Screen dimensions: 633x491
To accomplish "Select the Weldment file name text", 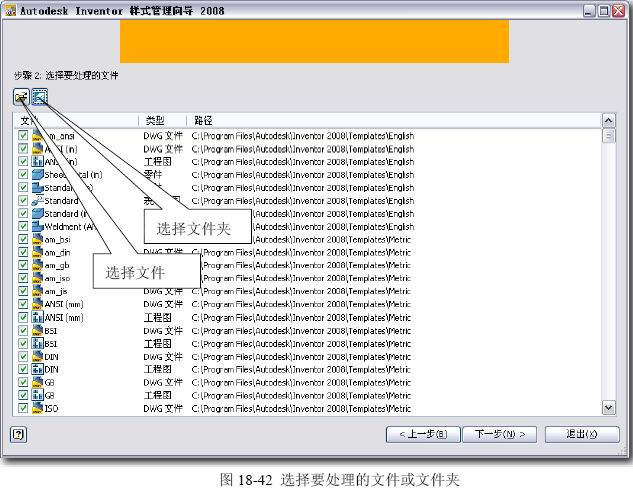I will (69, 227).
